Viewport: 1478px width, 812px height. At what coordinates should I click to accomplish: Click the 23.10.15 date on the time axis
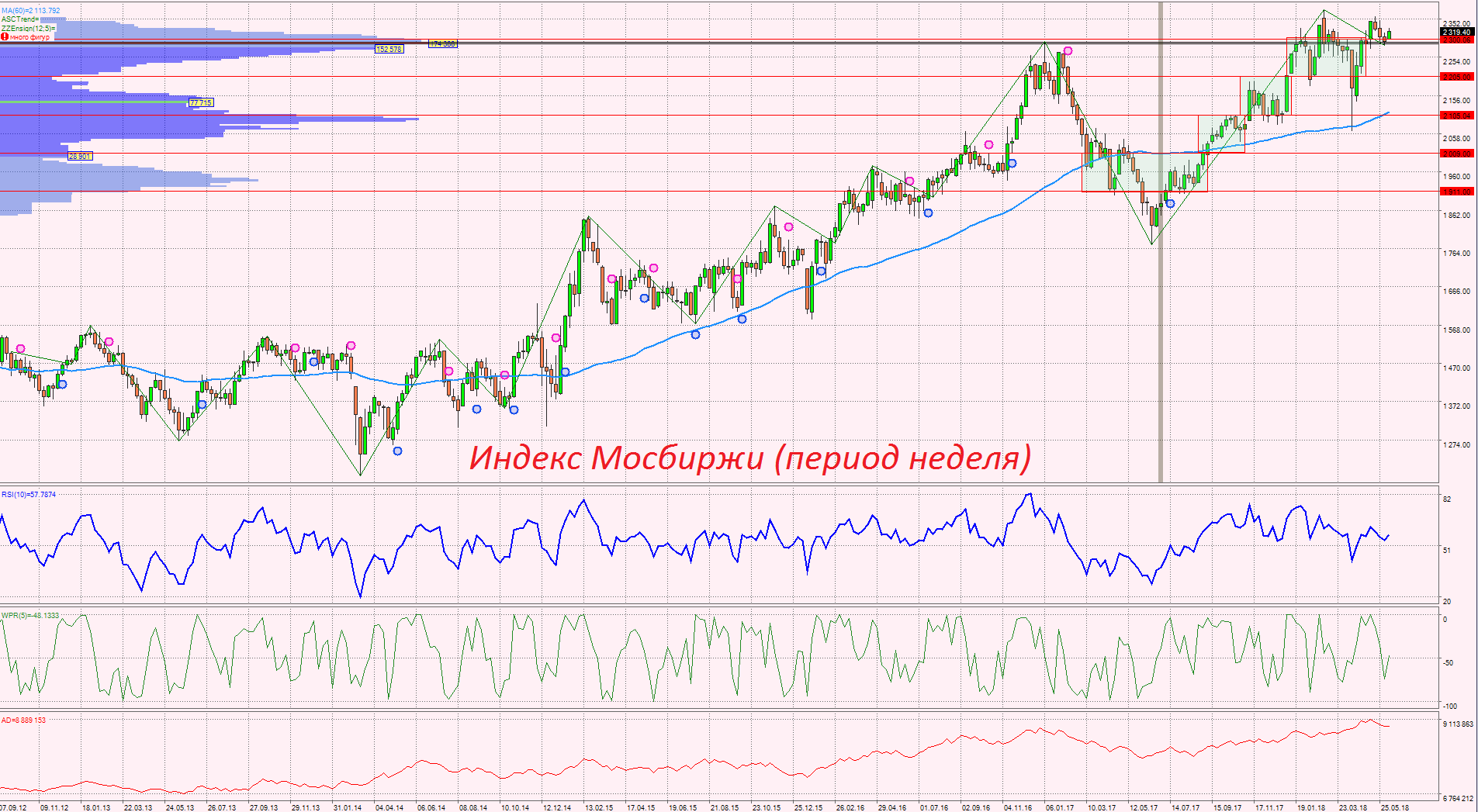point(767,807)
